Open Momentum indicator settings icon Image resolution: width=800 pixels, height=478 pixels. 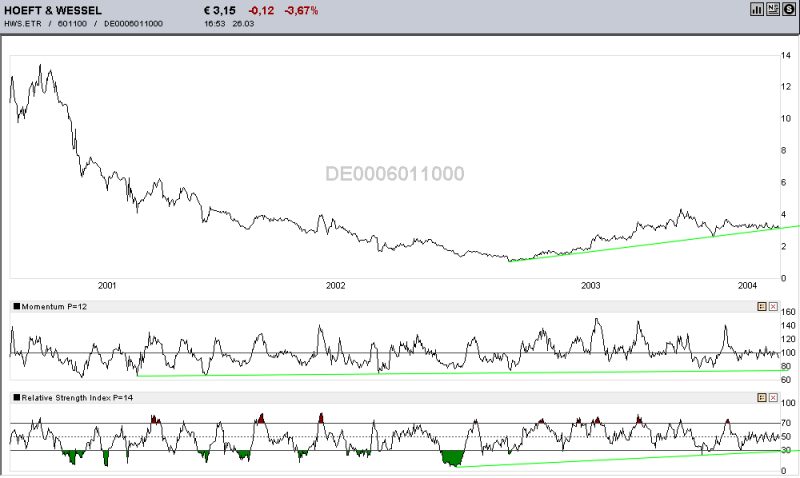(x=762, y=307)
